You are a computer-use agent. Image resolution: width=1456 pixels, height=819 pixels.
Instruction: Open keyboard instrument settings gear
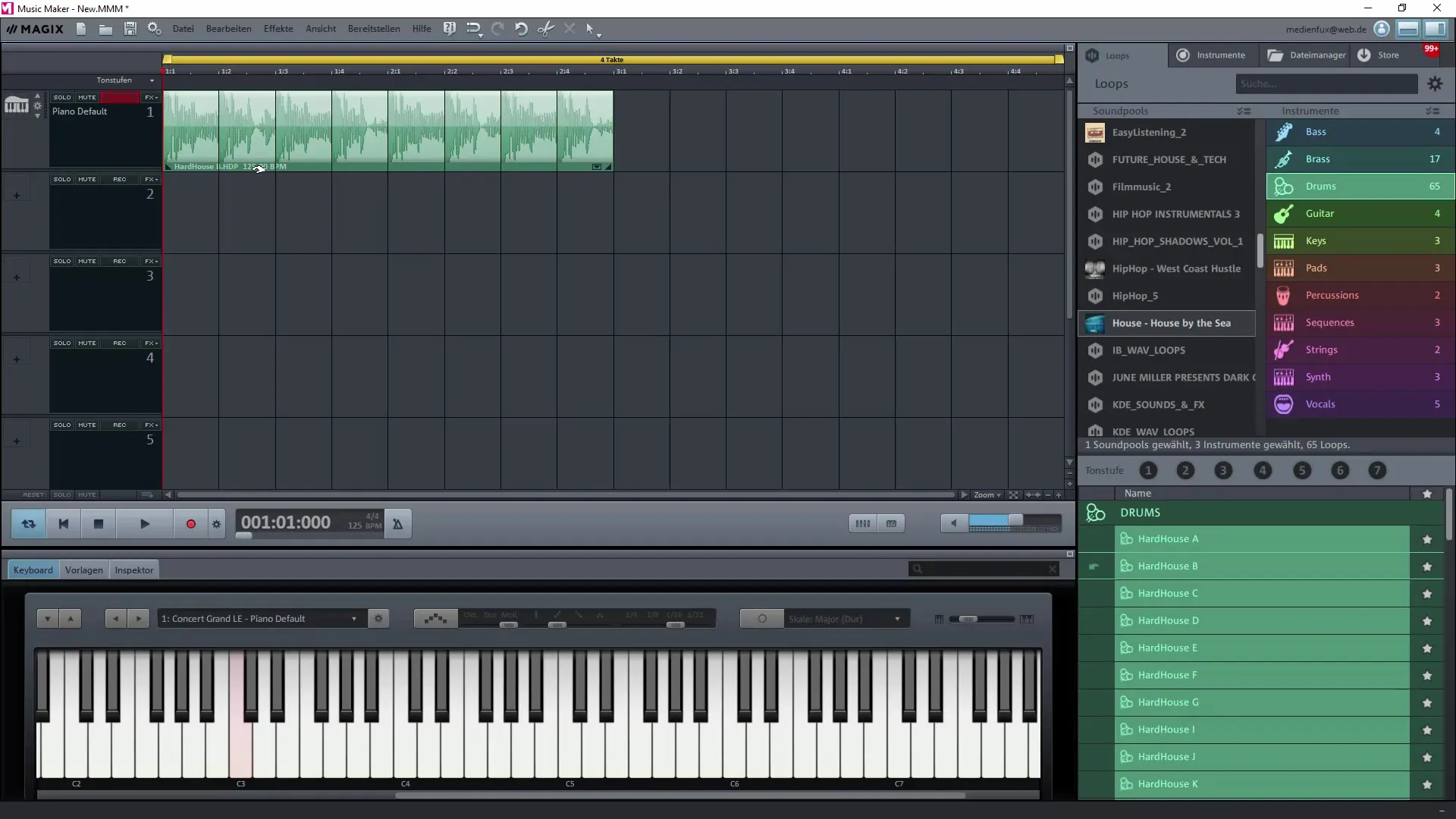[x=378, y=618]
